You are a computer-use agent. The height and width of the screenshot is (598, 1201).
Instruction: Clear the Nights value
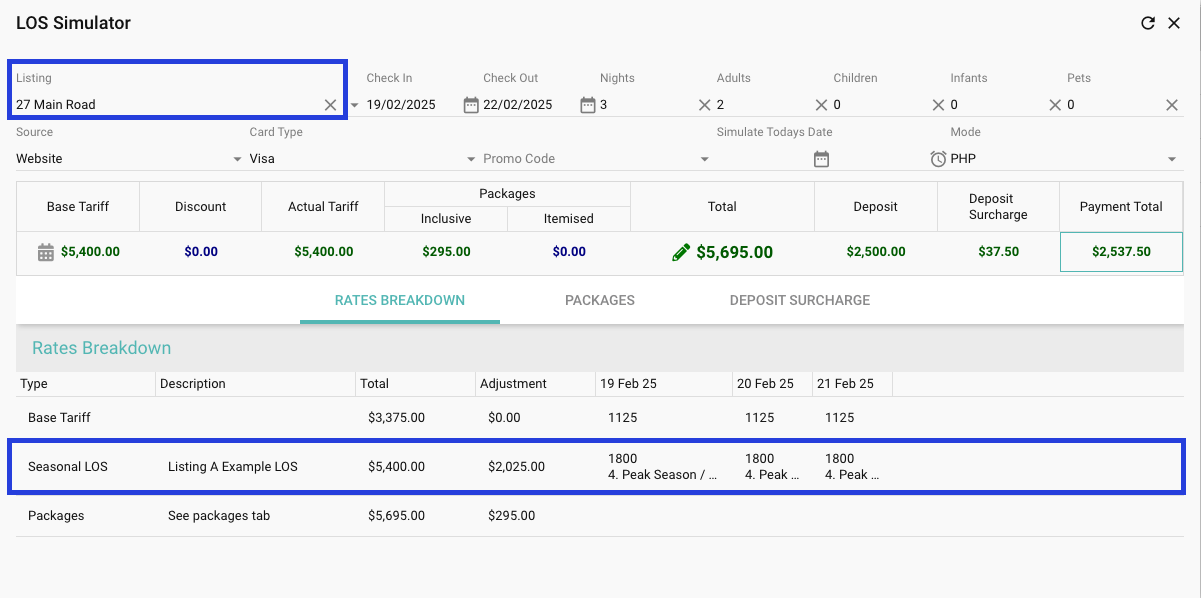coord(704,105)
